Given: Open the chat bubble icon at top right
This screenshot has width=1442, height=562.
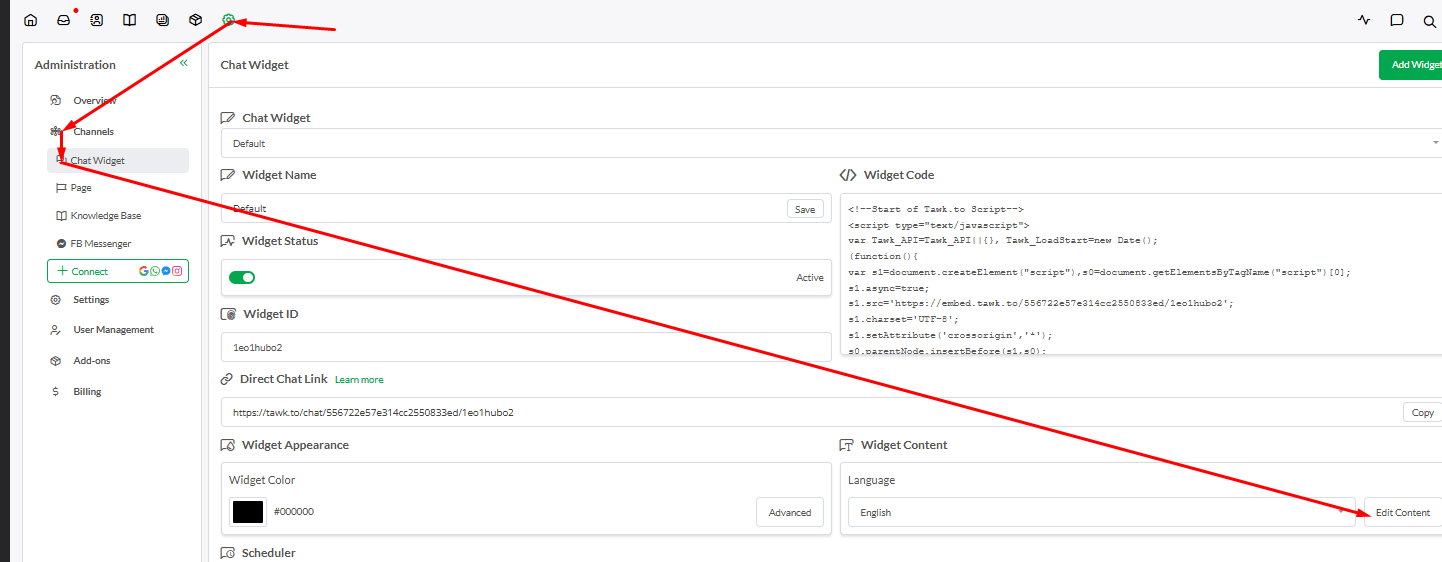Looking at the screenshot, I should pos(1397,20).
